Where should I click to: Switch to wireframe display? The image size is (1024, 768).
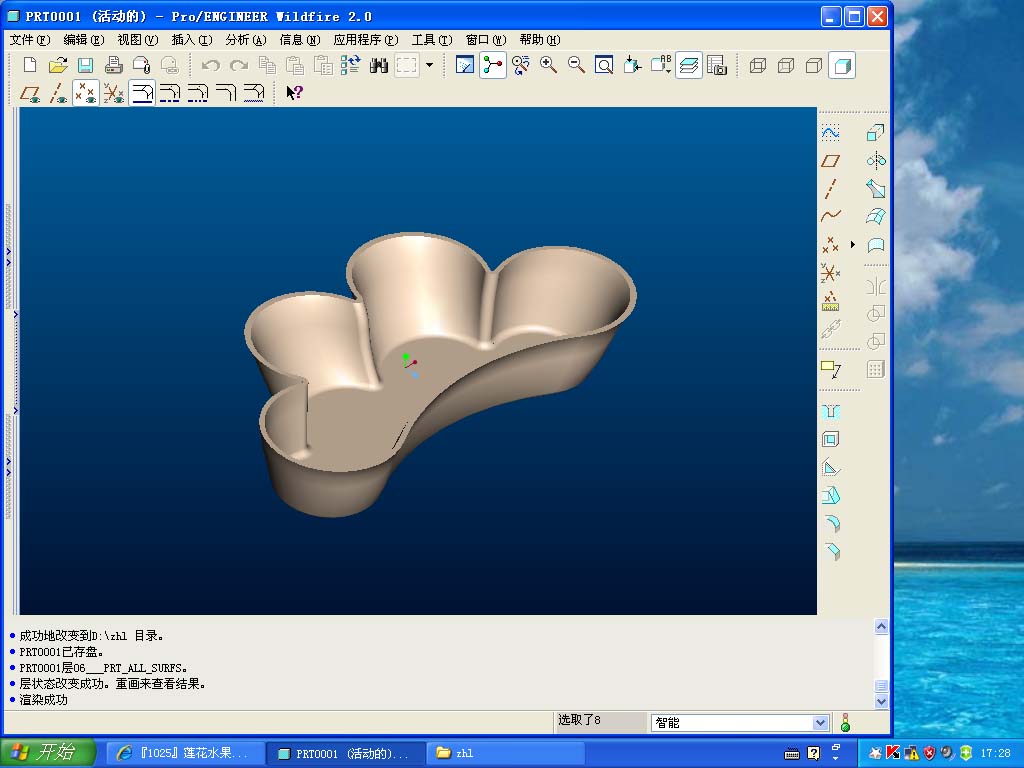click(x=758, y=65)
